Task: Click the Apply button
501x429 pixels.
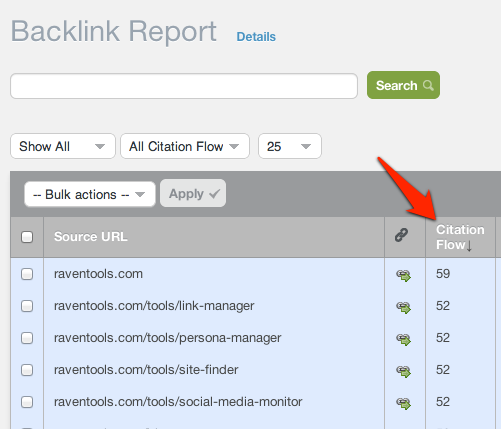Action: point(193,193)
